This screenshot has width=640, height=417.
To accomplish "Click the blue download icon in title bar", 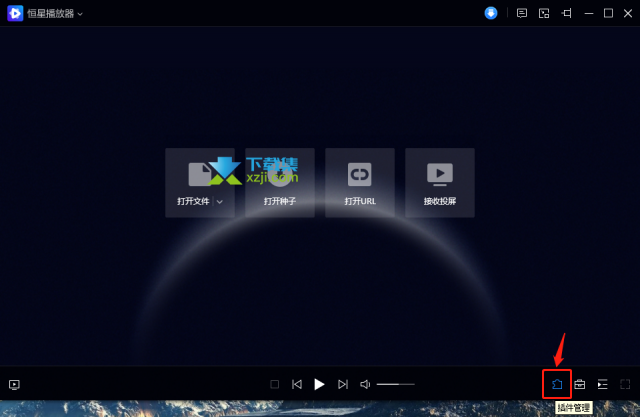I will [x=492, y=13].
